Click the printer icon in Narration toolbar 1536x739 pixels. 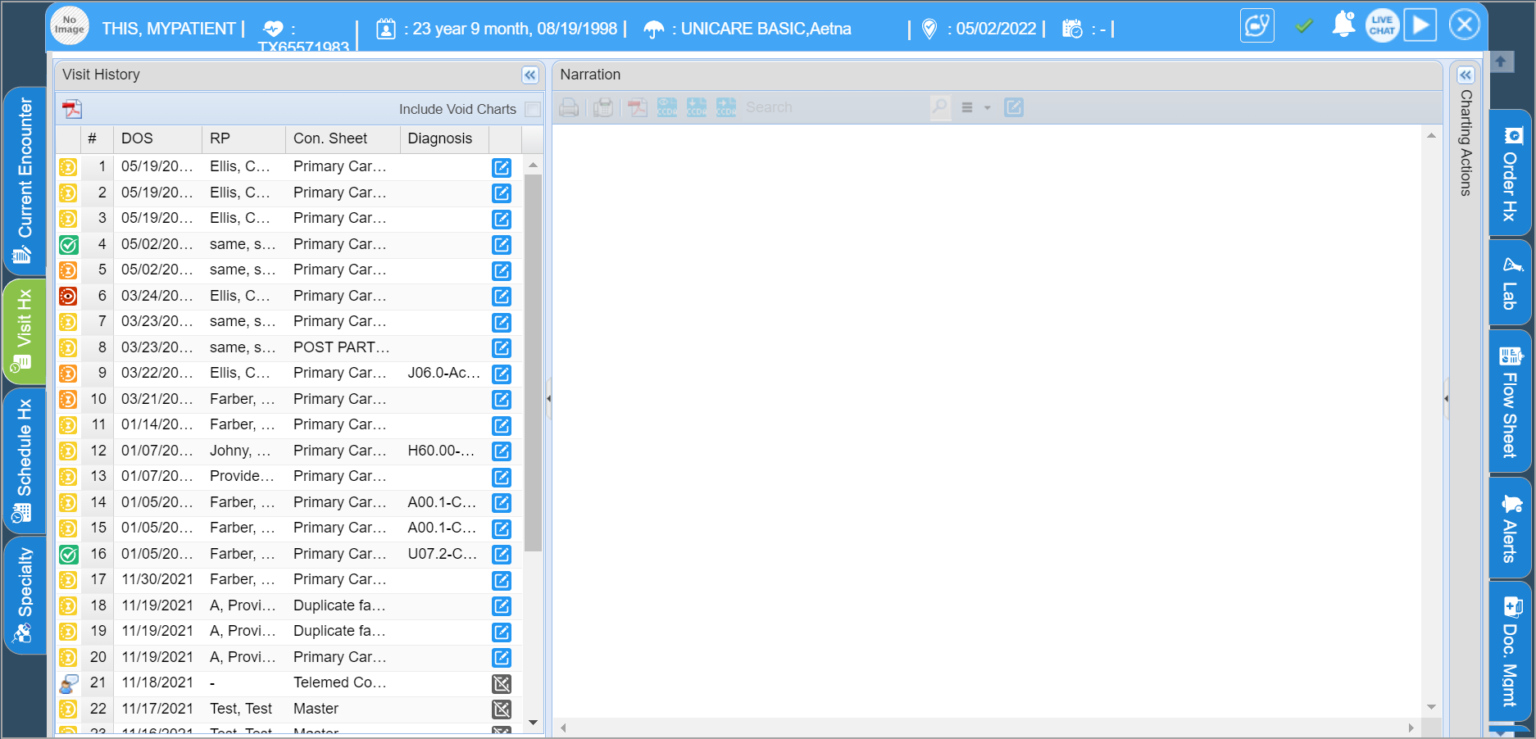click(567, 107)
